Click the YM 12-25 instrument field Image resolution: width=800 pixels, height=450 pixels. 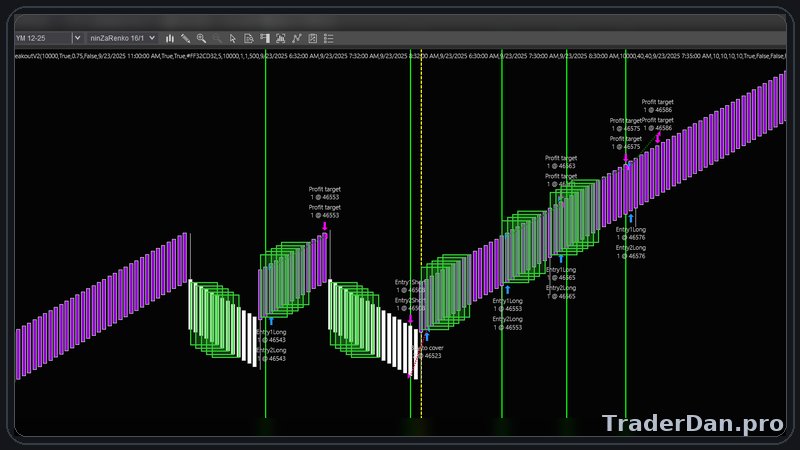click(43, 38)
